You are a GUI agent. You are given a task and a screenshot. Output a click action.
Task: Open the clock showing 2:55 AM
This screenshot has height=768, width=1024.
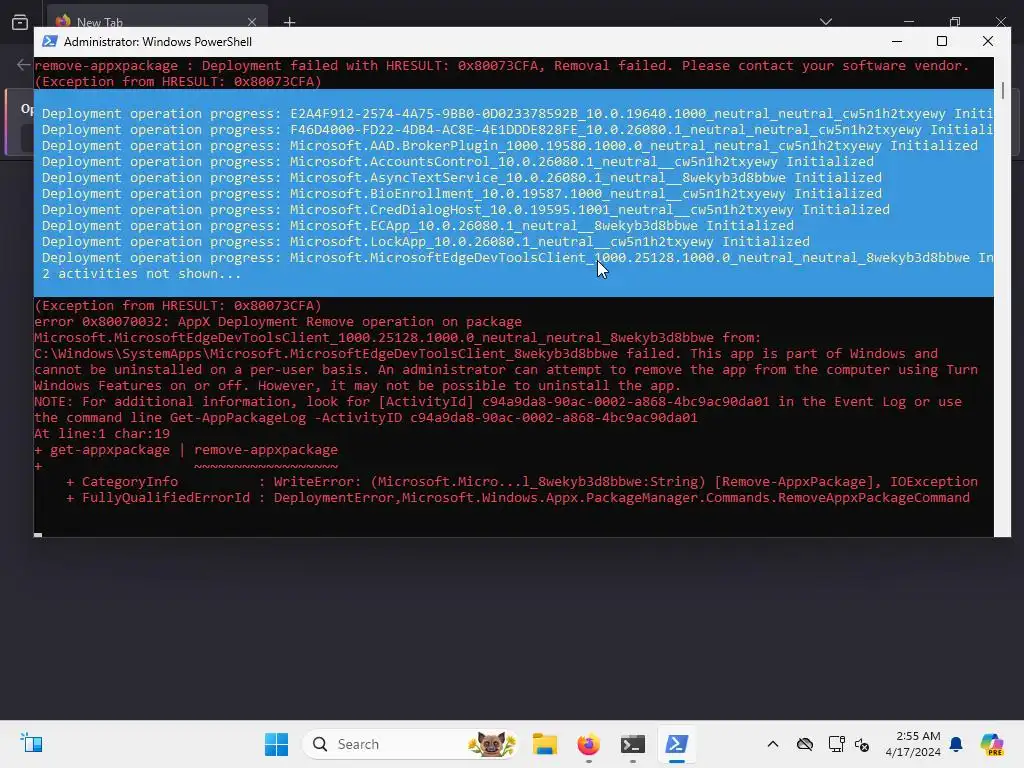click(x=913, y=744)
